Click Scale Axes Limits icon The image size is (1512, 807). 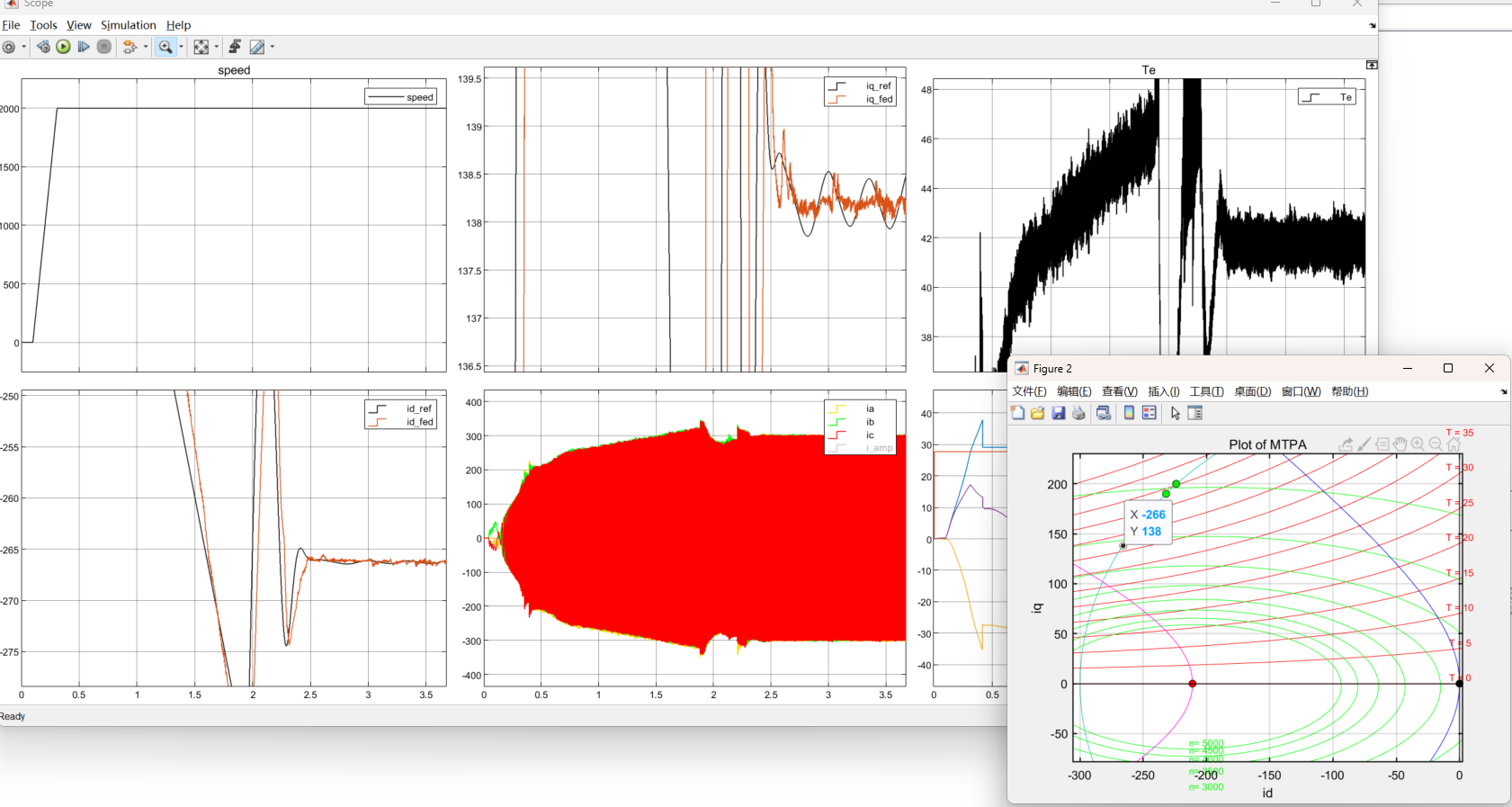pyautogui.click(x=201, y=47)
